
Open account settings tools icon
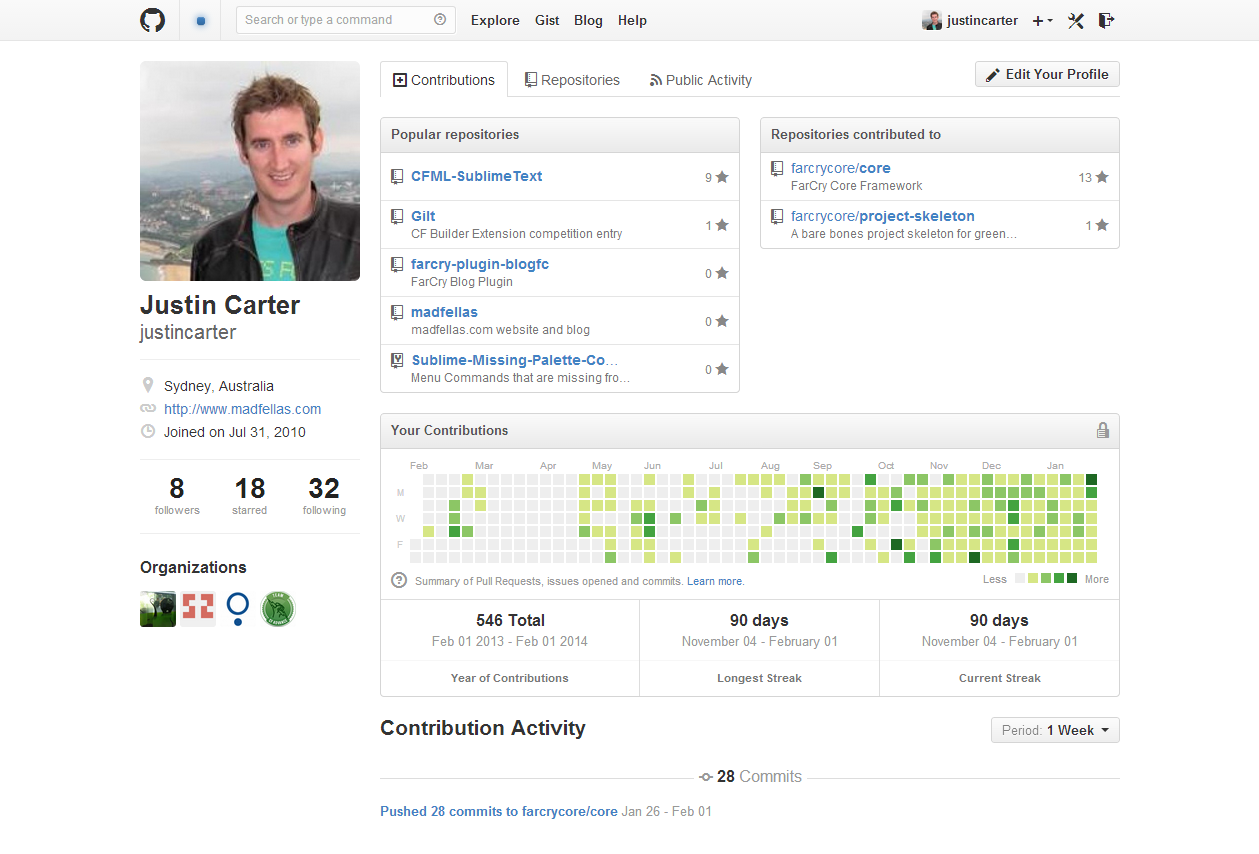point(1076,20)
